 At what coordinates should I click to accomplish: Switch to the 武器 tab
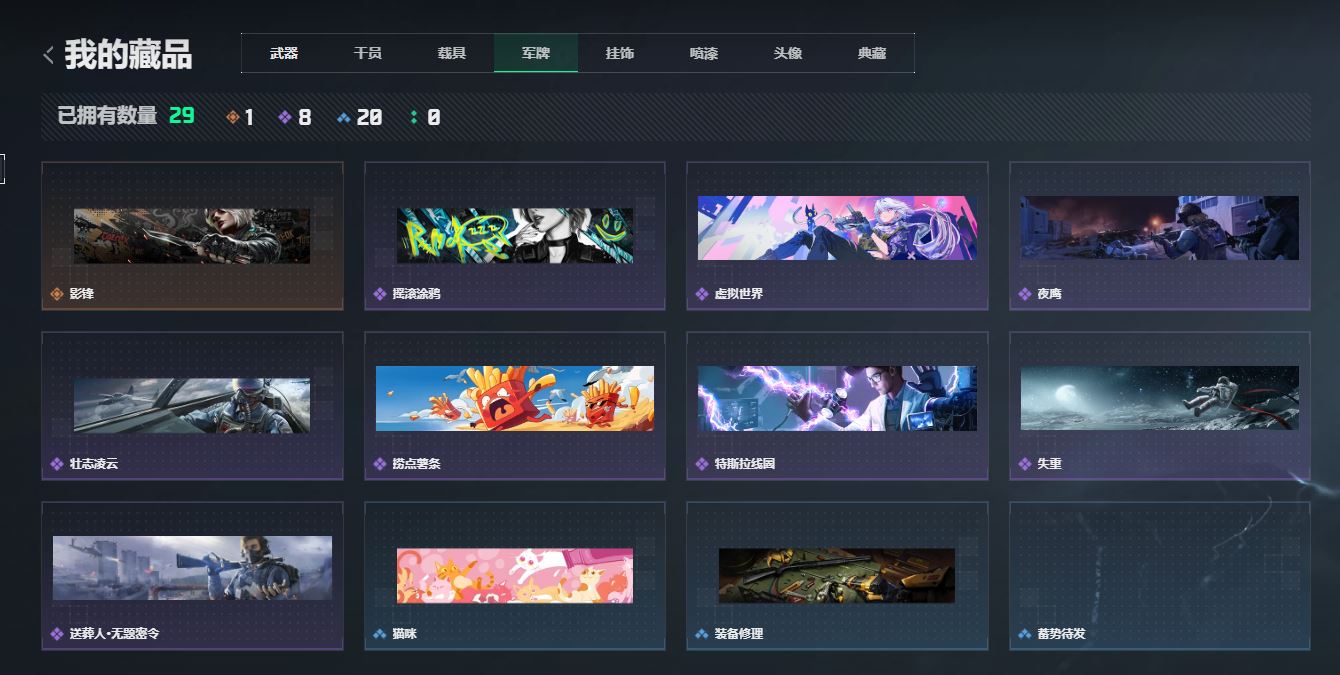[x=283, y=53]
